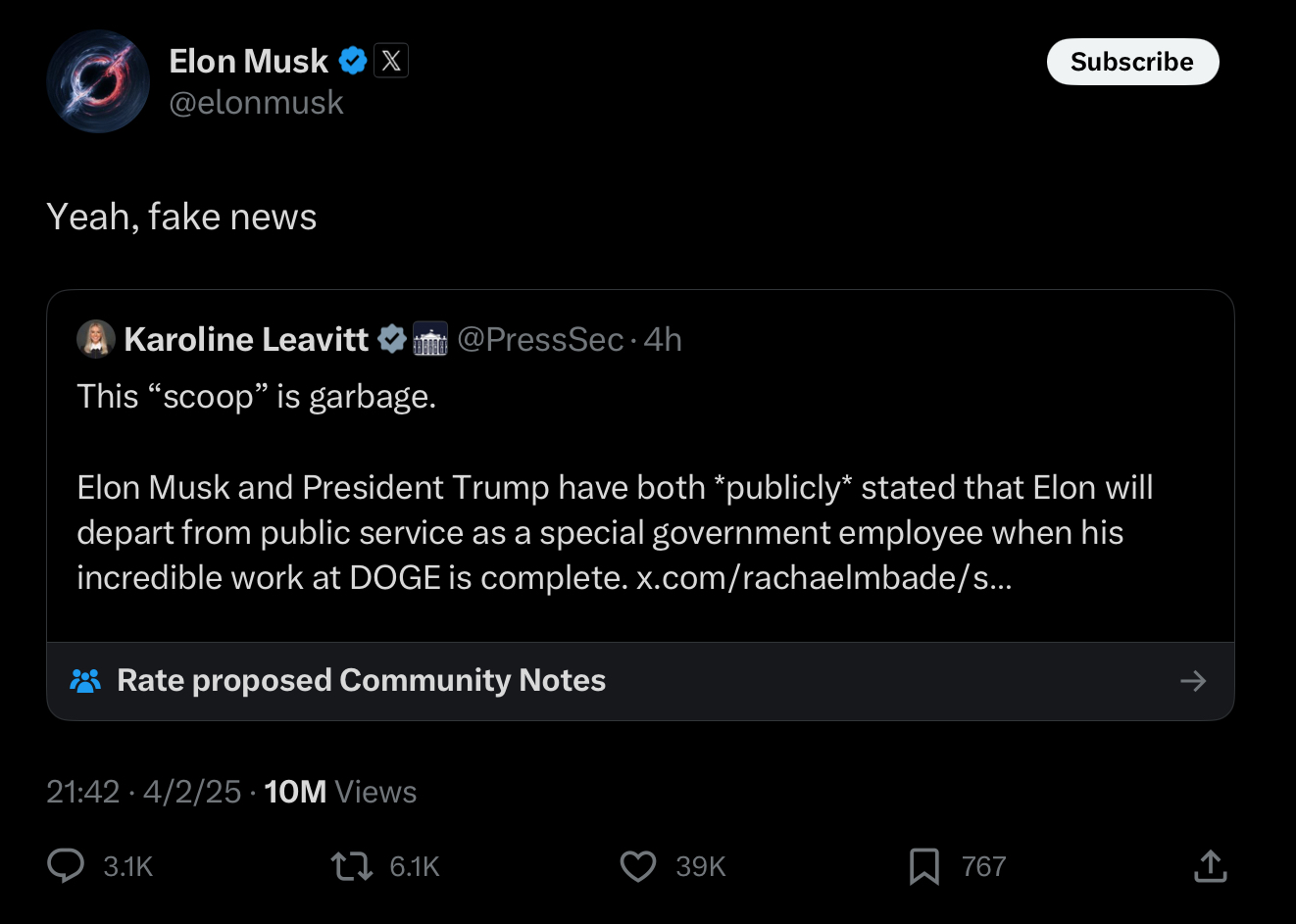The width and height of the screenshot is (1296, 924).
Task: Subscribe to Elon Musk
Action: [x=1132, y=62]
